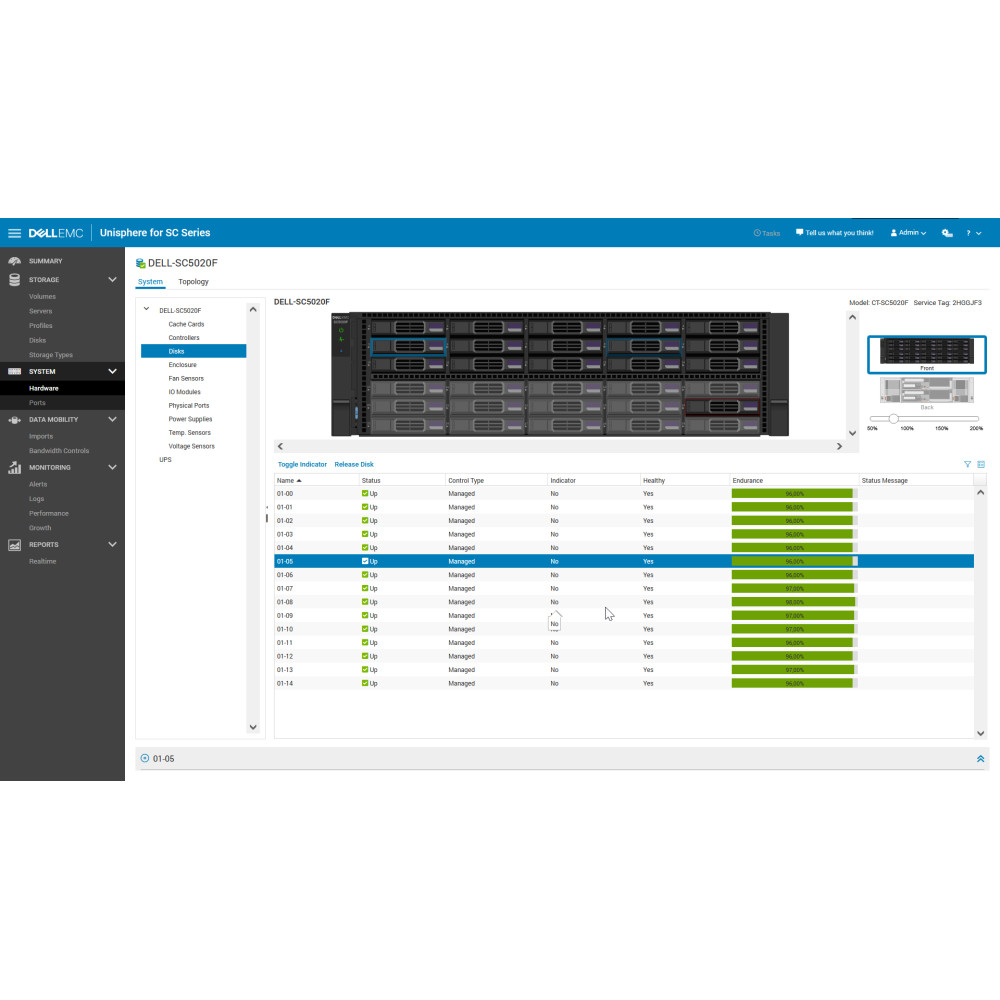
Task: Select the blue-outlined disk at left of enclosure
Action: [408, 346]
